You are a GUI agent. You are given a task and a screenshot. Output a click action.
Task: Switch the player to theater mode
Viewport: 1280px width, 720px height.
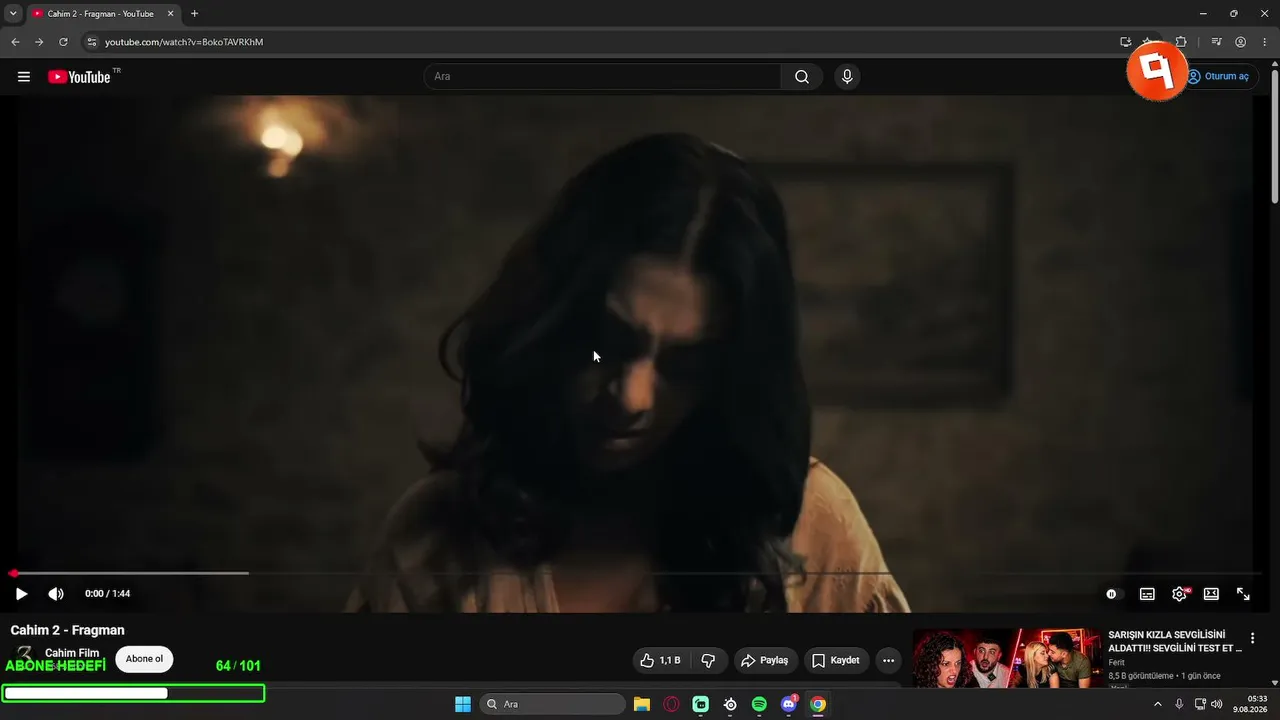click(x=1211, y=594)
